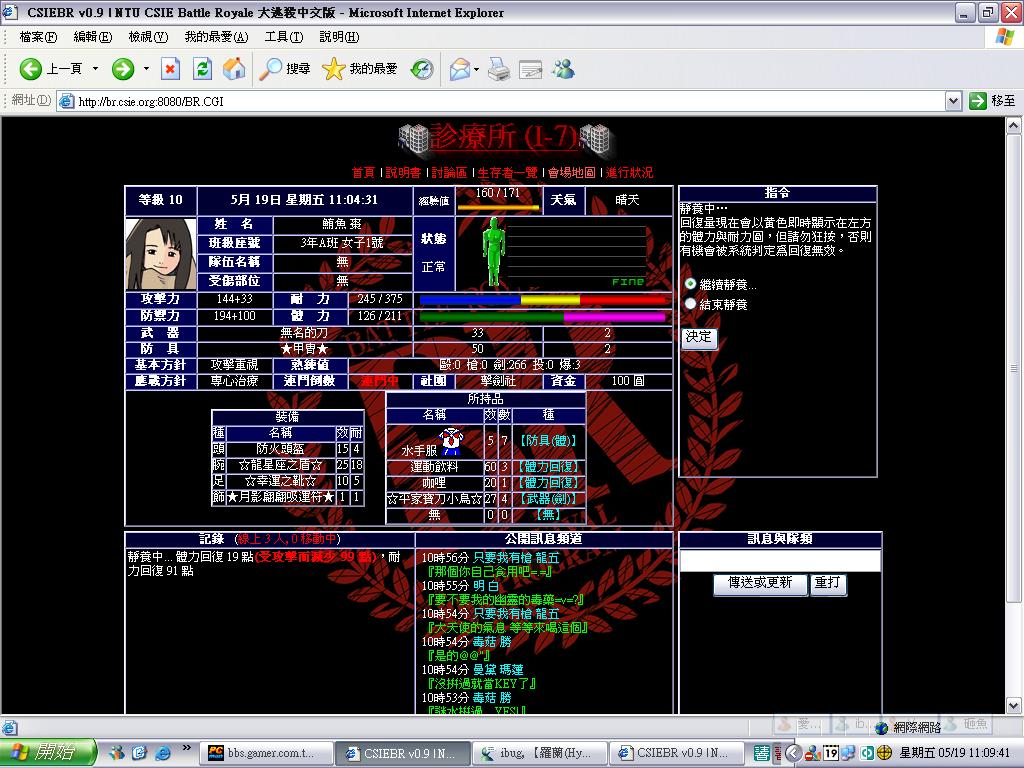Click the 耐力 blue-yellow-red gauge bar

click(545, 300)
